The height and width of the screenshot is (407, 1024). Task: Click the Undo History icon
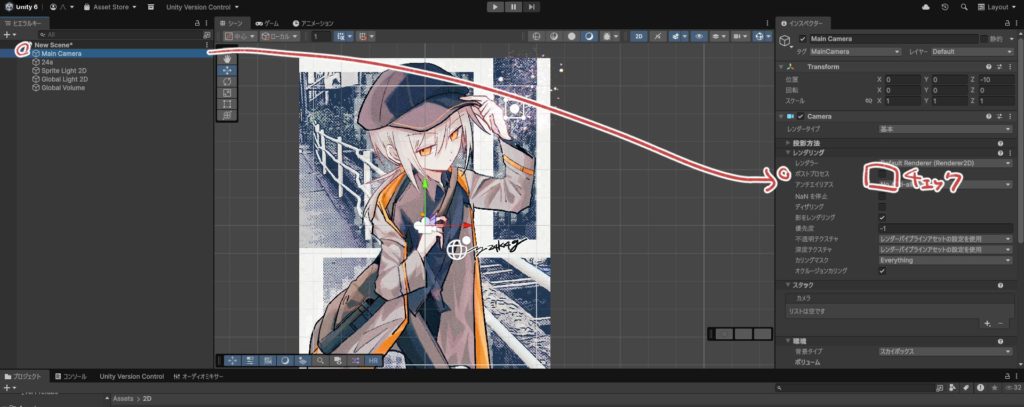[x=945, y=7]
